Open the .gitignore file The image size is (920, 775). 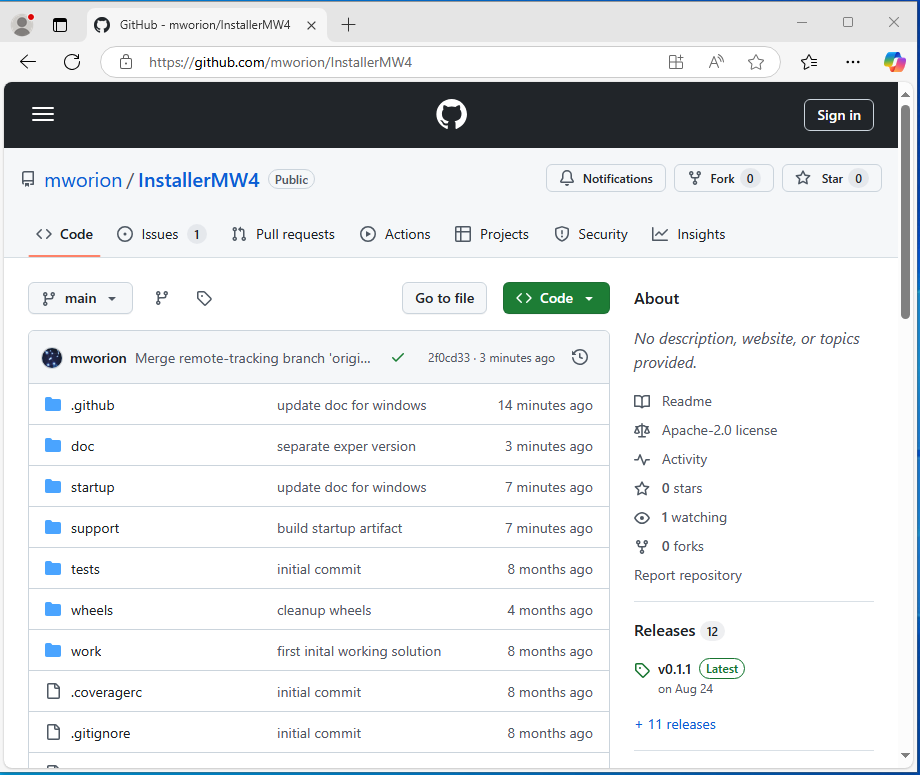point(100,733)
